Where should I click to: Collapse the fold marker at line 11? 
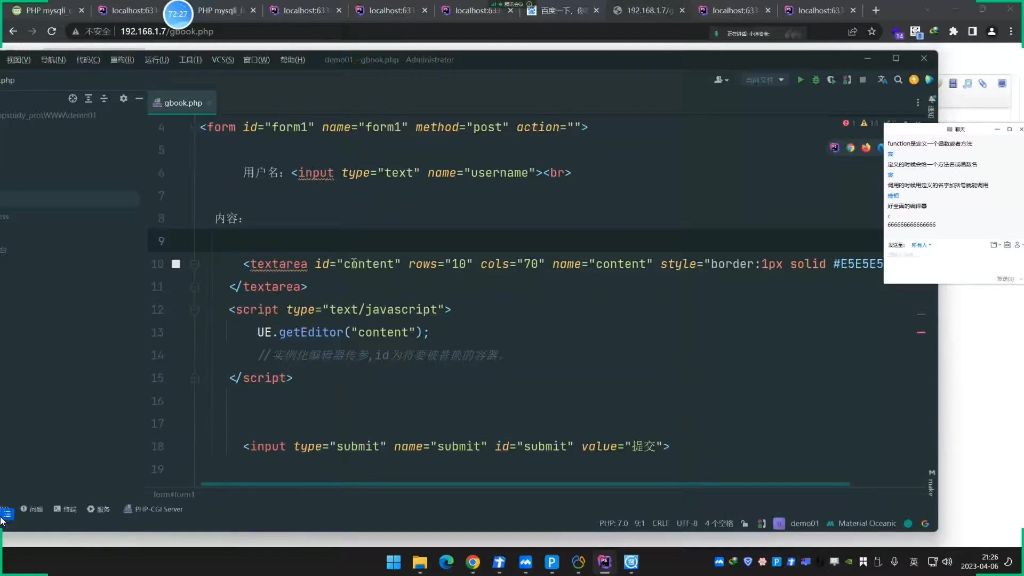pos(195,287)
